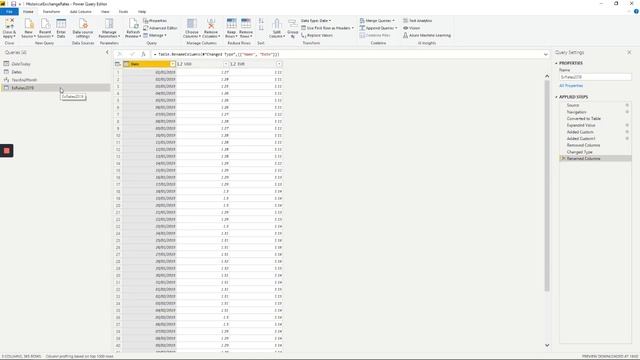The image size is (640, 360).
Task: Click the Remove Rows icon
Action: [x=246, y=24]
